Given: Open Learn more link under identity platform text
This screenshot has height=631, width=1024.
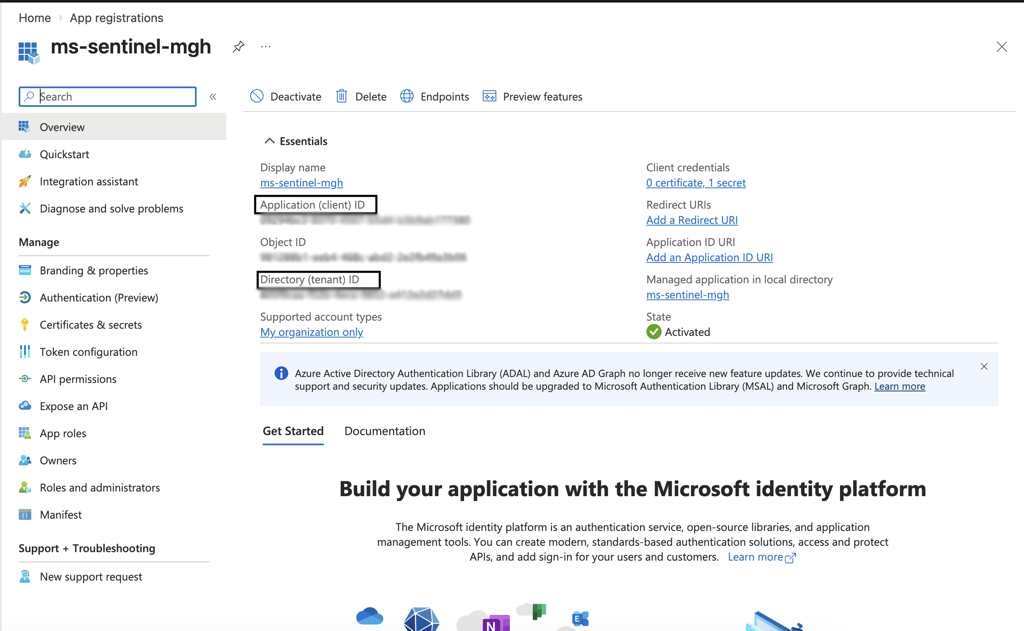Looking at the screenshot, I should coord(761,557).
